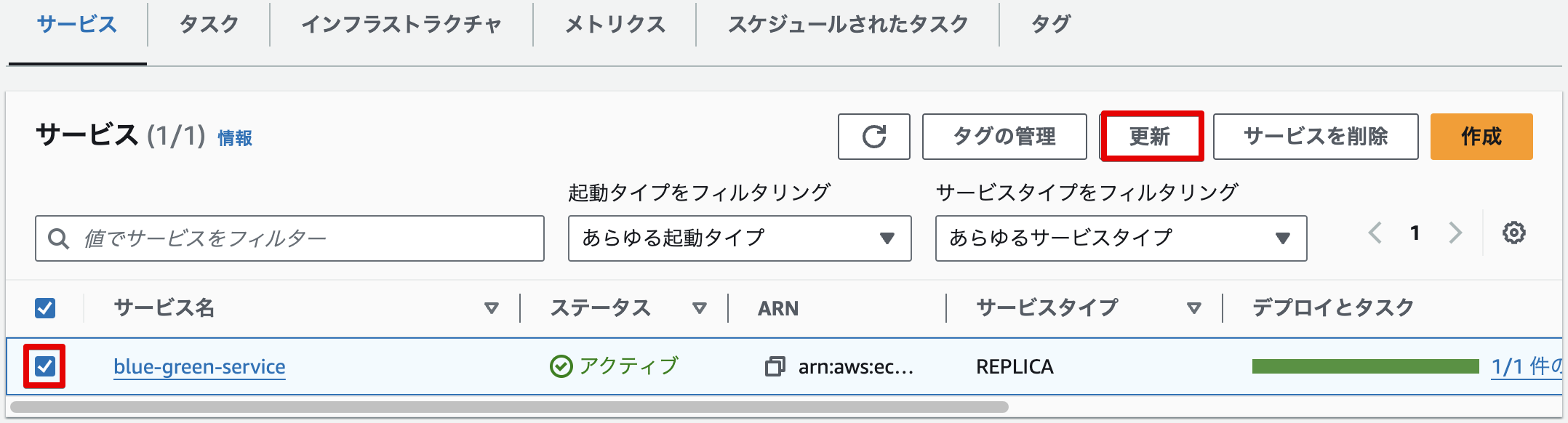Screen dimensions: 1568x423
Task: Click the truncated arn:aws:ec... text
Action: coord(856,366)
